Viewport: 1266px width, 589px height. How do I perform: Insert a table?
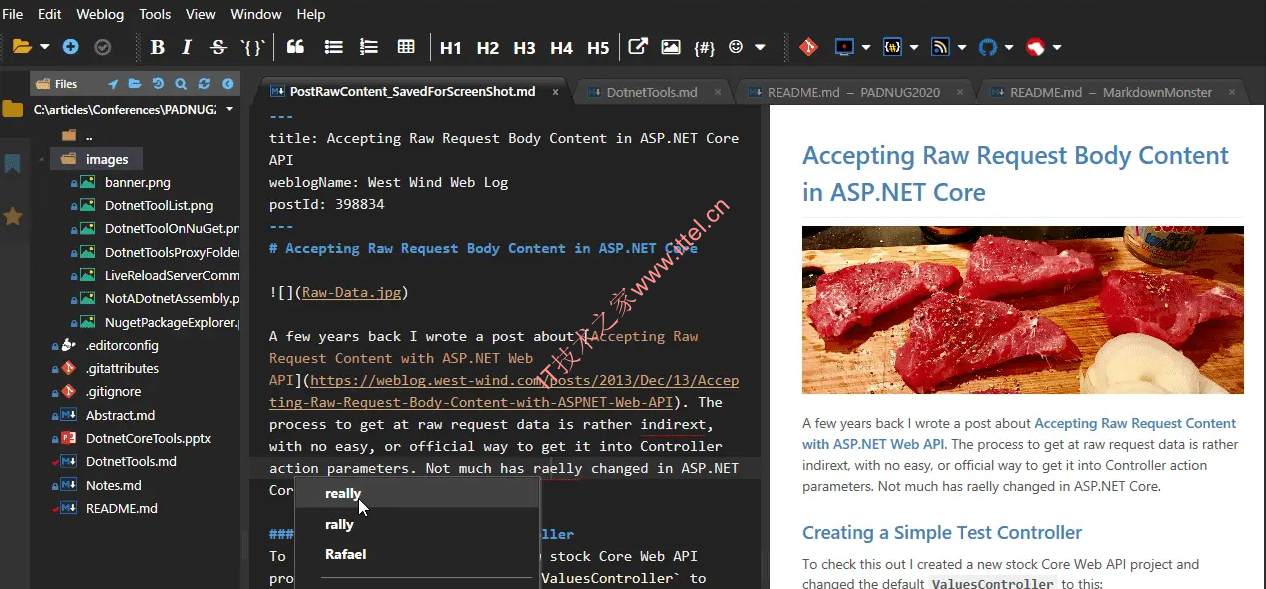(x=406, y=47)
